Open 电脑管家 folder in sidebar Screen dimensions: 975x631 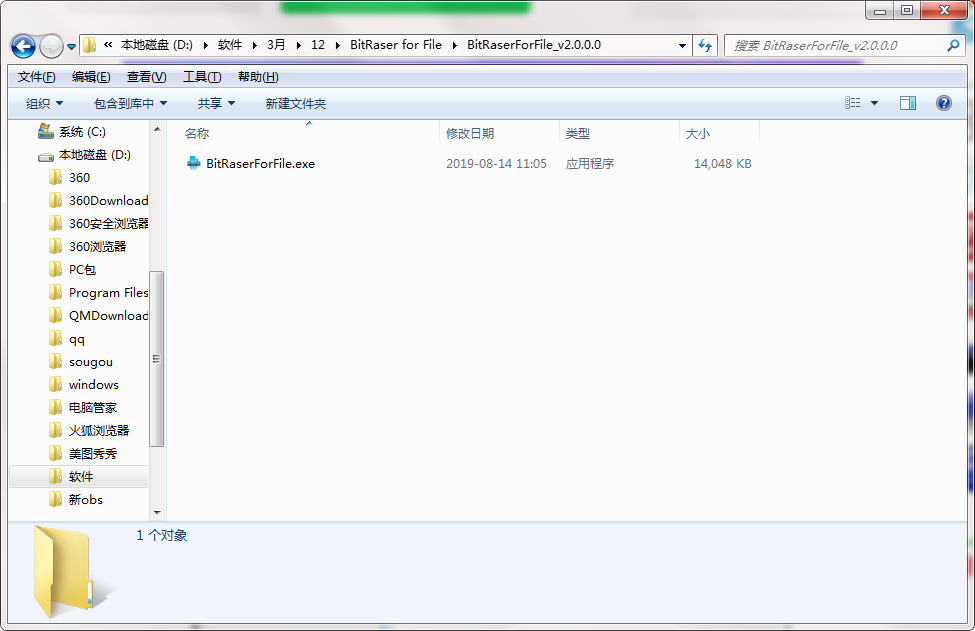(x=93, y=408)
